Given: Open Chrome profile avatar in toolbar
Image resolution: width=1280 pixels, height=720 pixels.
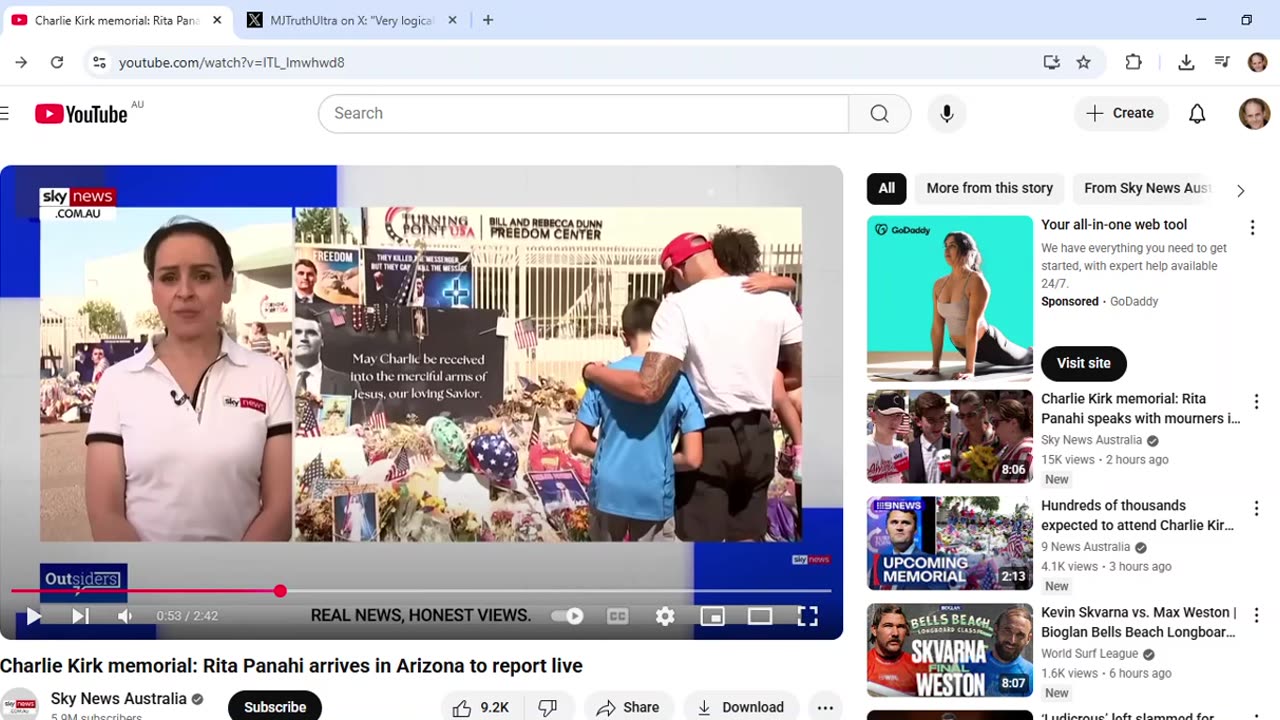Looking at the screenshot, I should (x=1258, y=62).
